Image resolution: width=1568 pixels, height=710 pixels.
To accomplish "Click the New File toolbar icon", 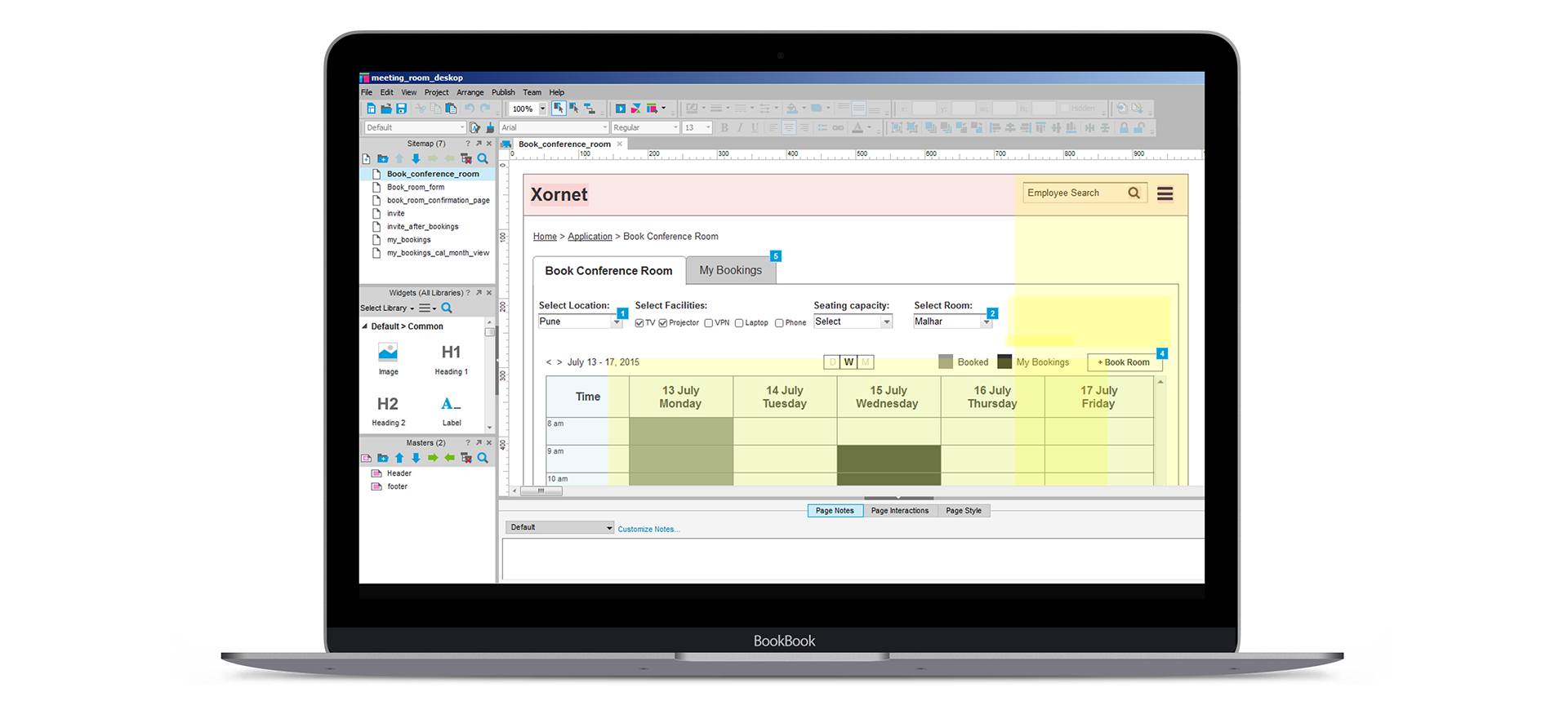I will pyautogui.click(x=372, y=109).
